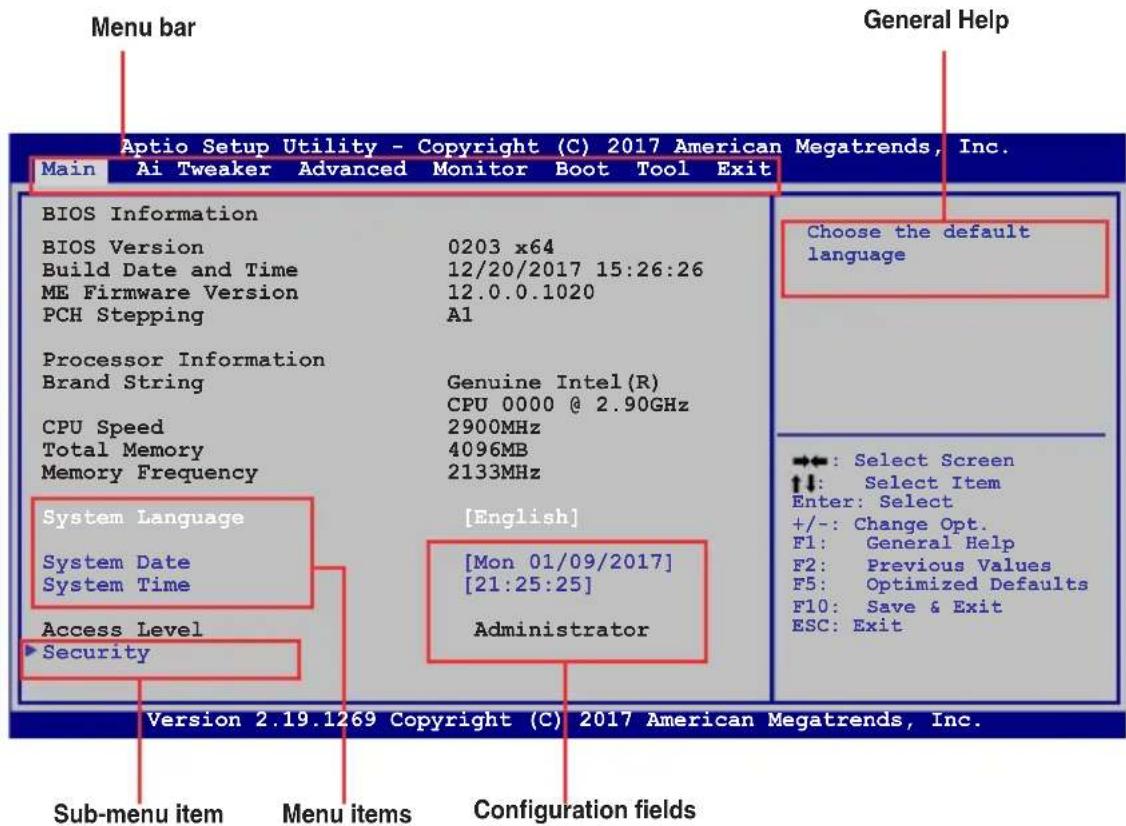This screenshot has width=1126, height=826.
Task: Open the Ai Tweaker menu
Action: pyautogui.click(x=203, y=170)
